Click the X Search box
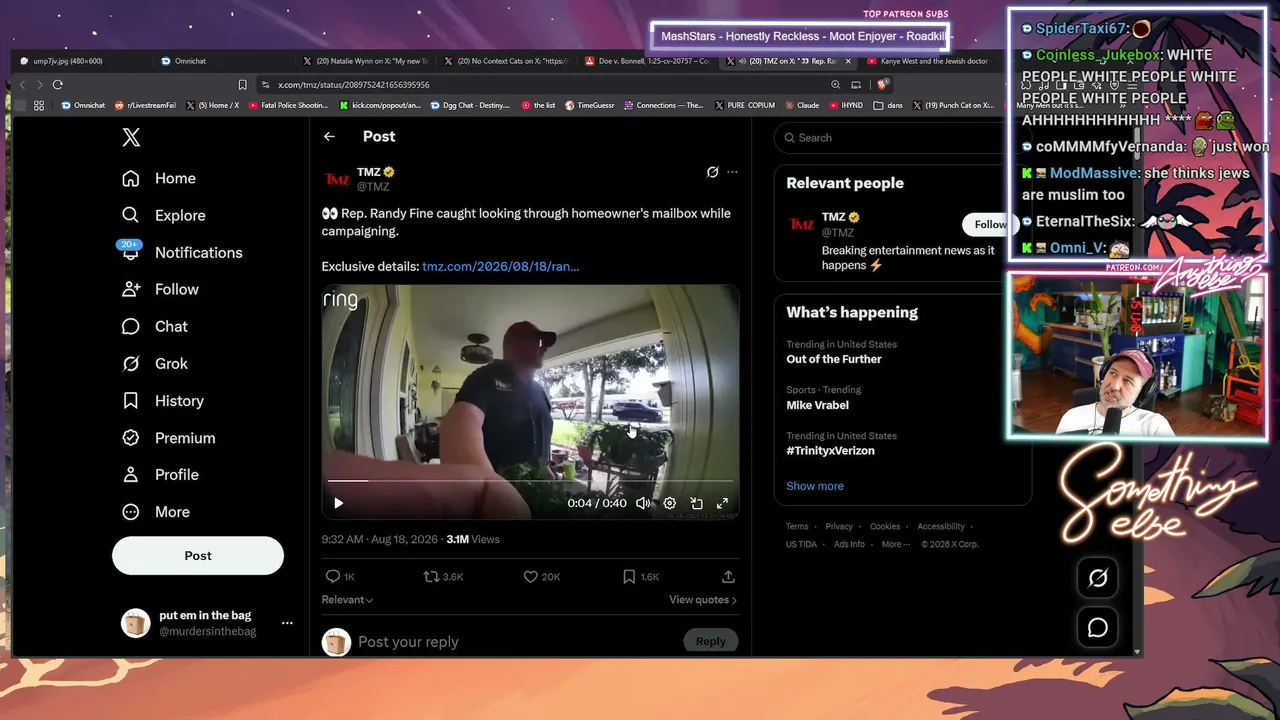This screenshot has width=1280, height=720. pyautogui.click(x=902, y=138)
